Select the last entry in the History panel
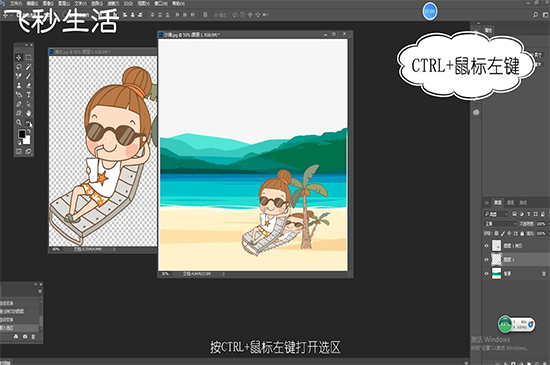 pyautogui.click(x=20, y=328)
